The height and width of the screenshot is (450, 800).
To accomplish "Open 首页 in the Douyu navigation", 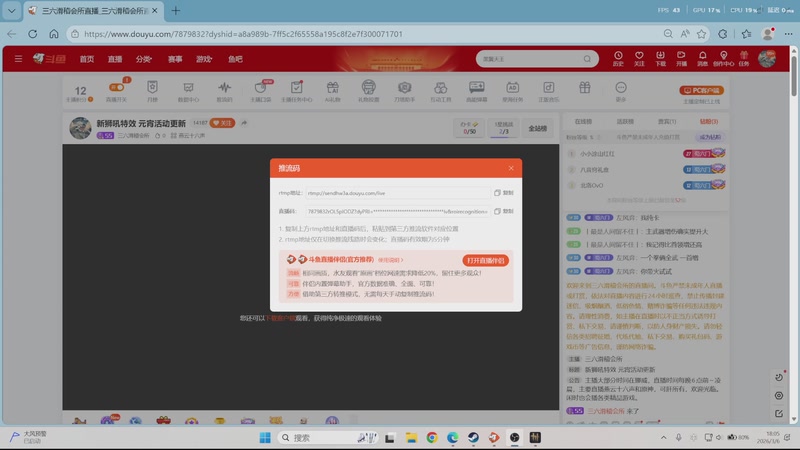I will [87, 59].
